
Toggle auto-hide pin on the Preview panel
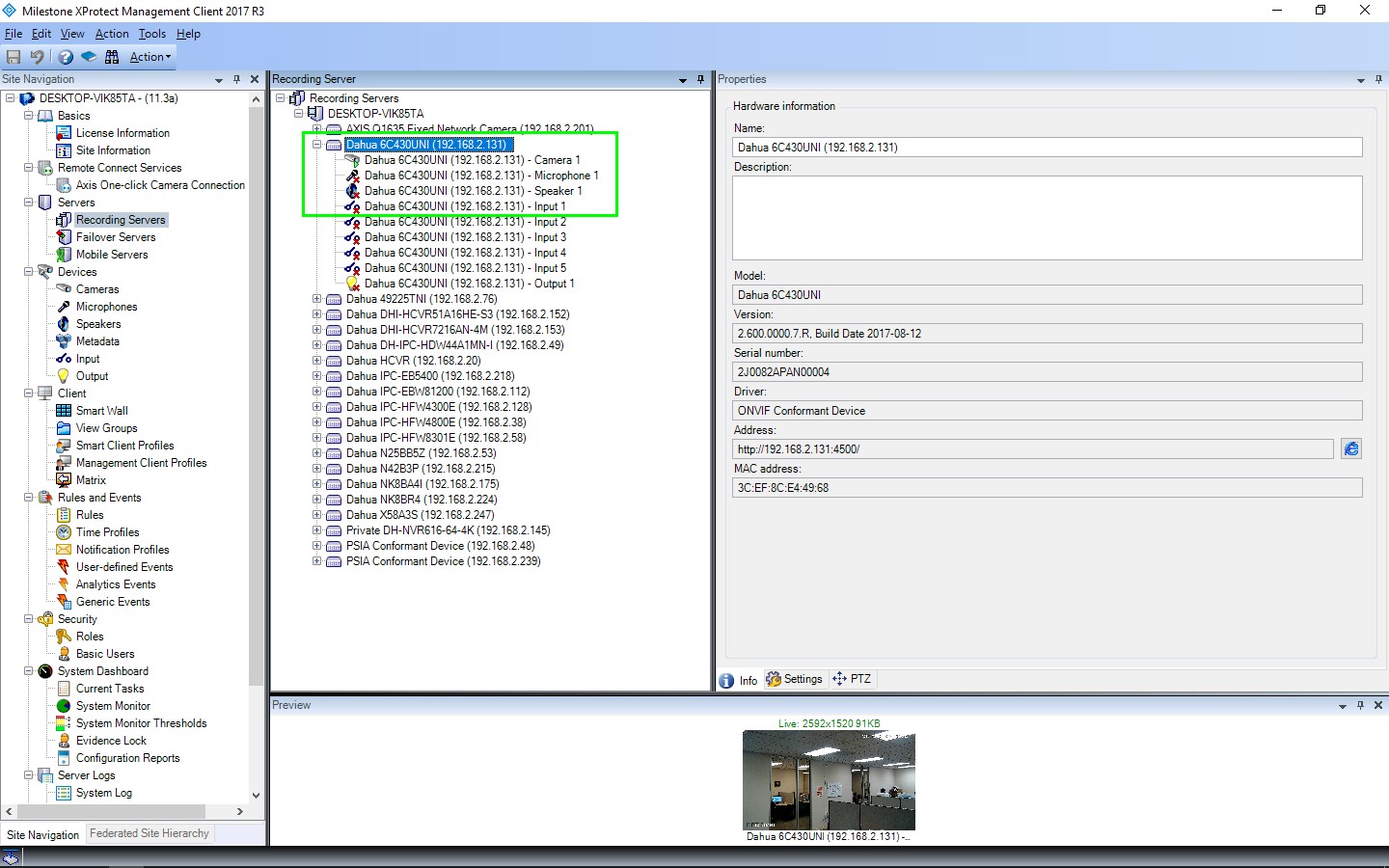(x=1360, y=705)
